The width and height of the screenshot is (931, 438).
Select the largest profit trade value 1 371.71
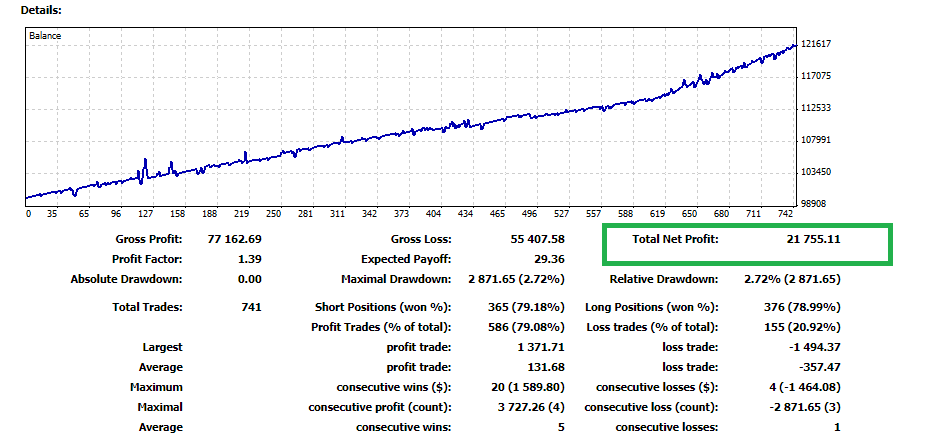[x=541, y=347]
